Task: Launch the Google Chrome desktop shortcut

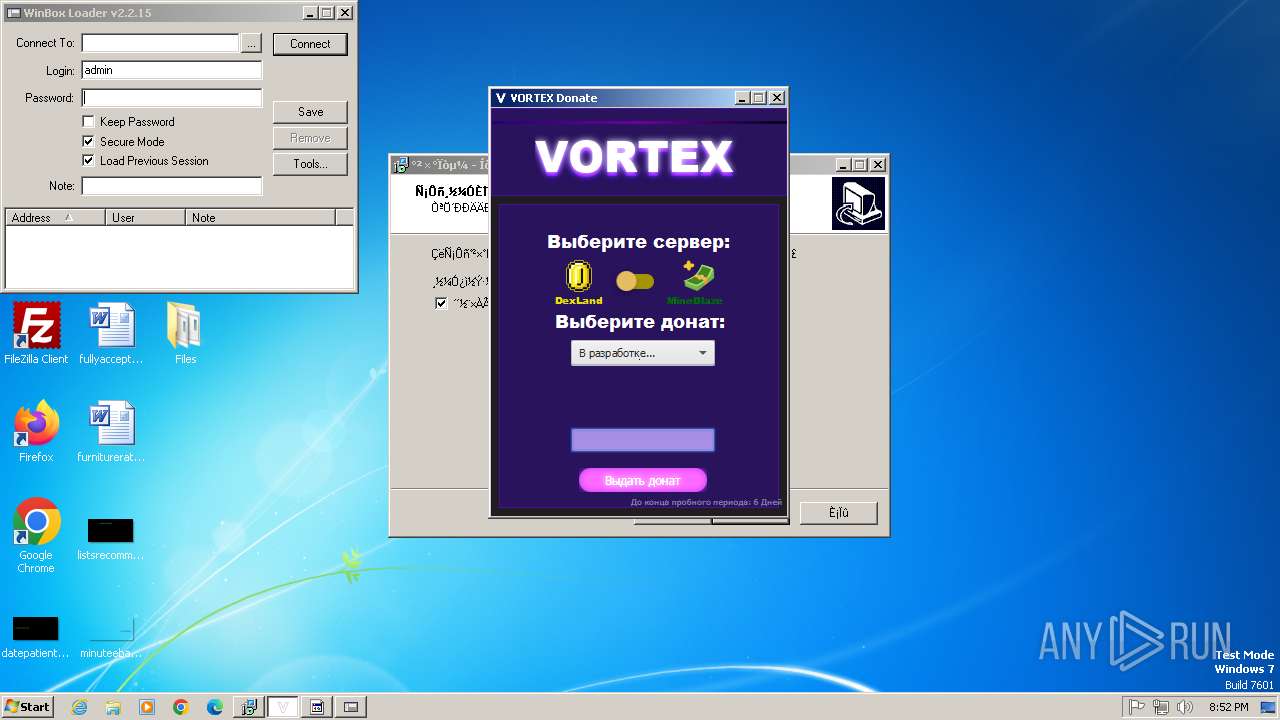Action: (x=36, y=535)
